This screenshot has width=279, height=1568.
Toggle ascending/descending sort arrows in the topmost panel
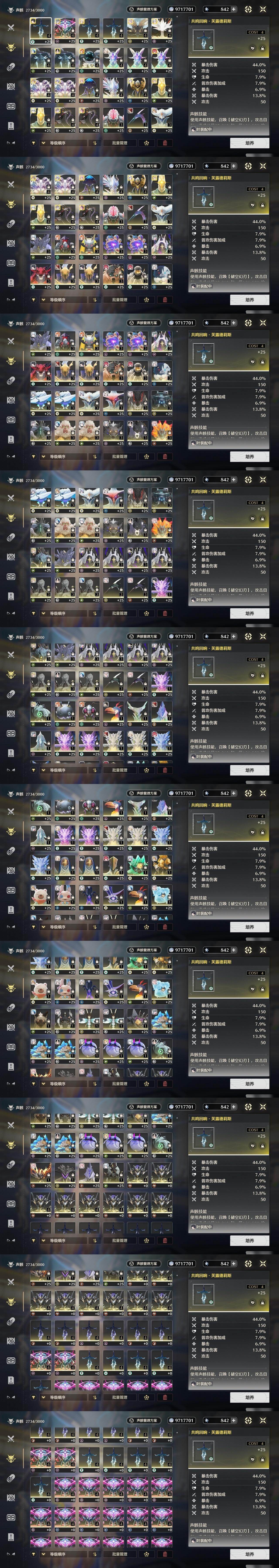click(x=94, y=143)
